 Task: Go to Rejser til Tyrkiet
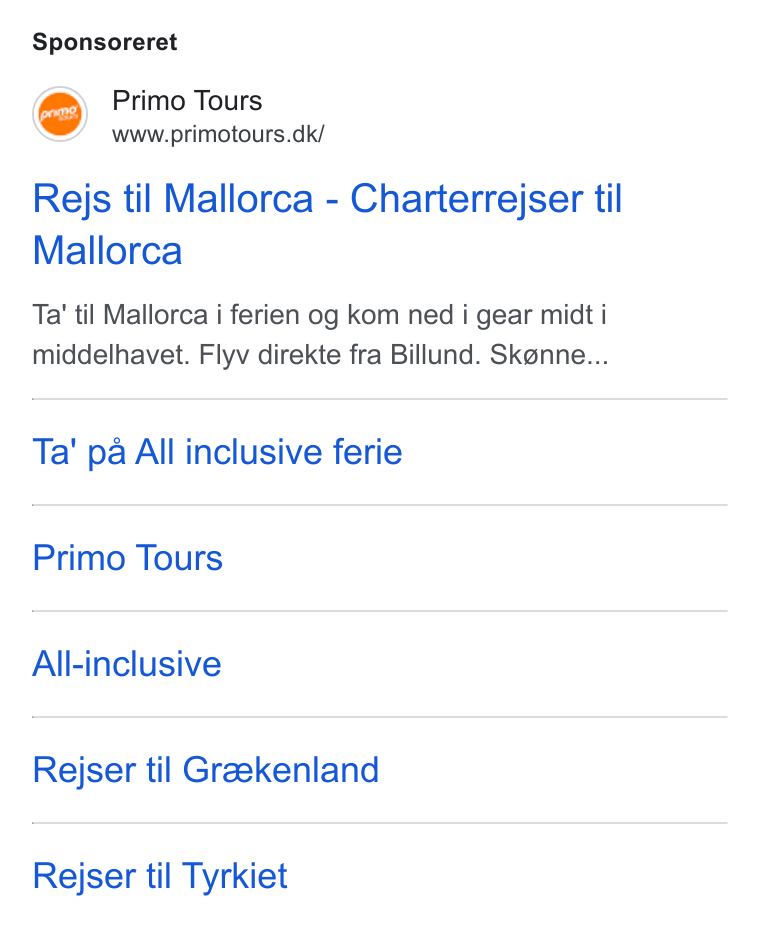click(x=160, y=875)
